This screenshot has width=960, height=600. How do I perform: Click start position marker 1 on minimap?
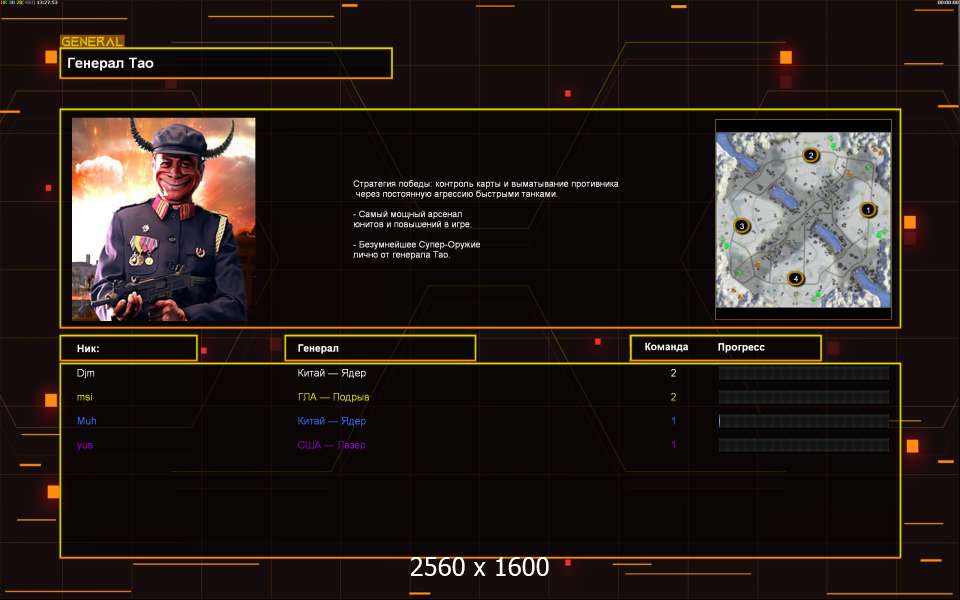[868, 210]
